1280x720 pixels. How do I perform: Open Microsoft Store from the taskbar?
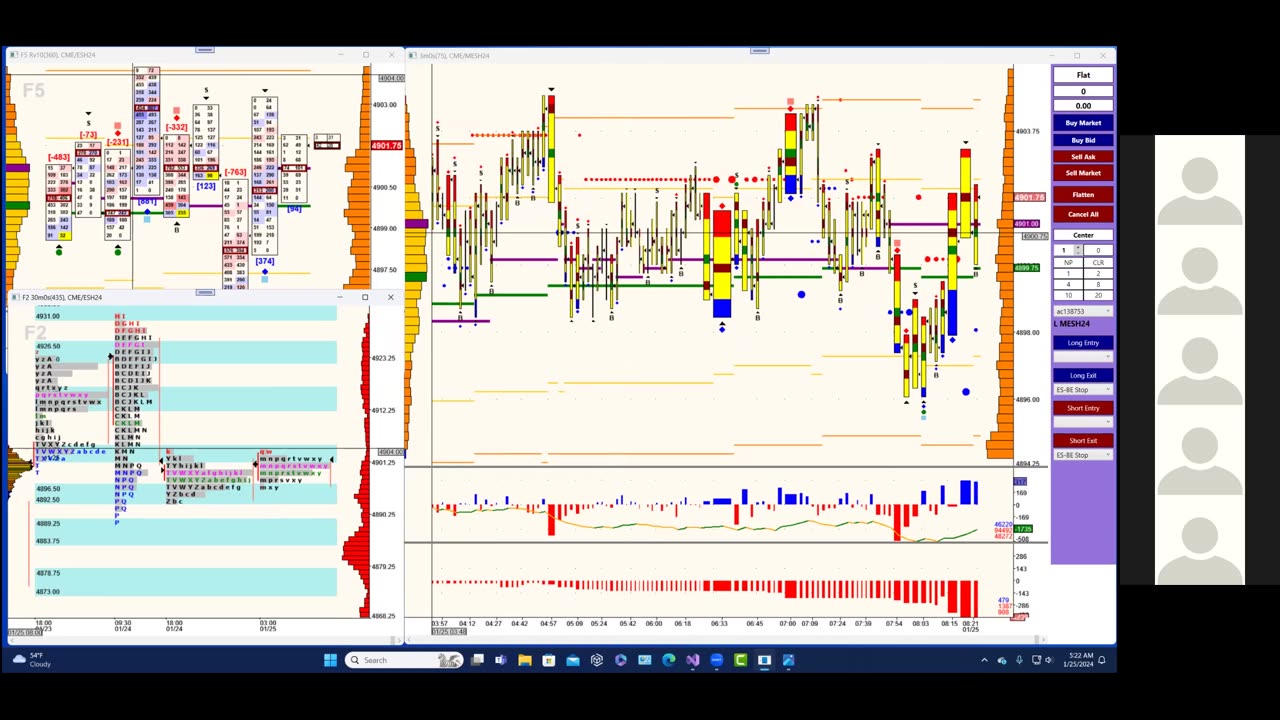548,660
